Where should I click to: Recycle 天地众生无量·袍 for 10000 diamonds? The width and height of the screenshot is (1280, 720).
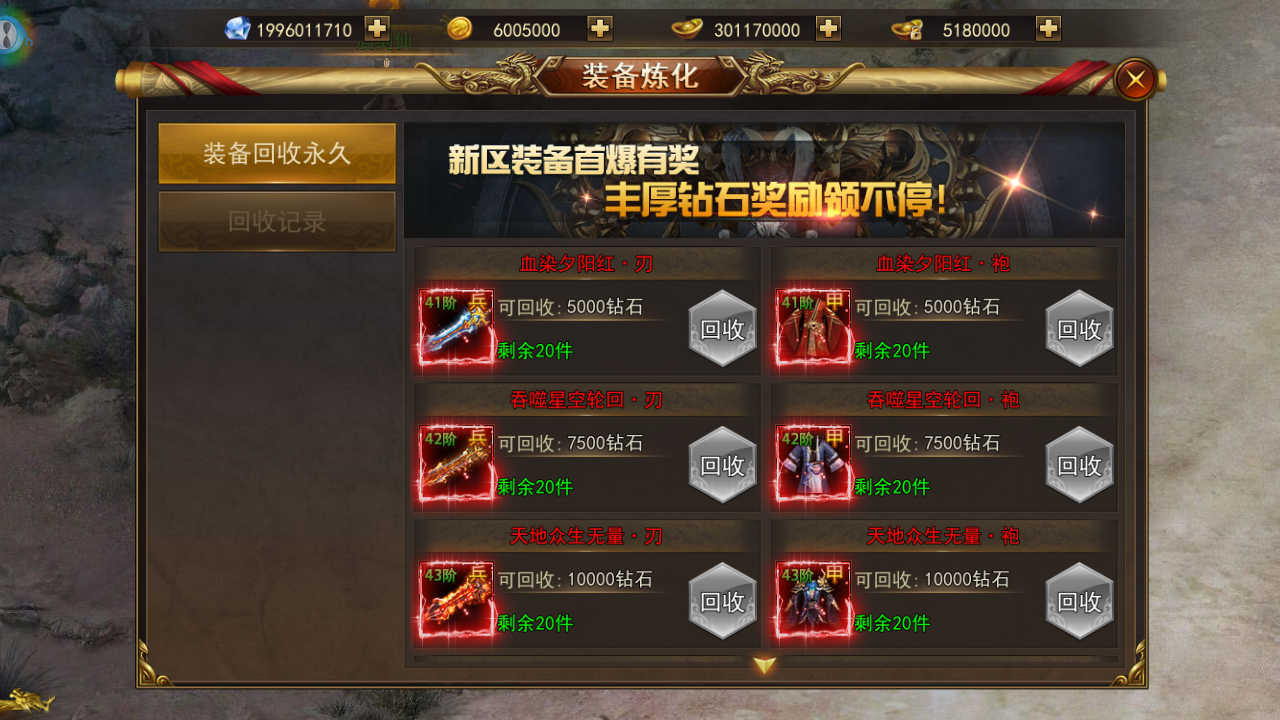point(1079,600)
